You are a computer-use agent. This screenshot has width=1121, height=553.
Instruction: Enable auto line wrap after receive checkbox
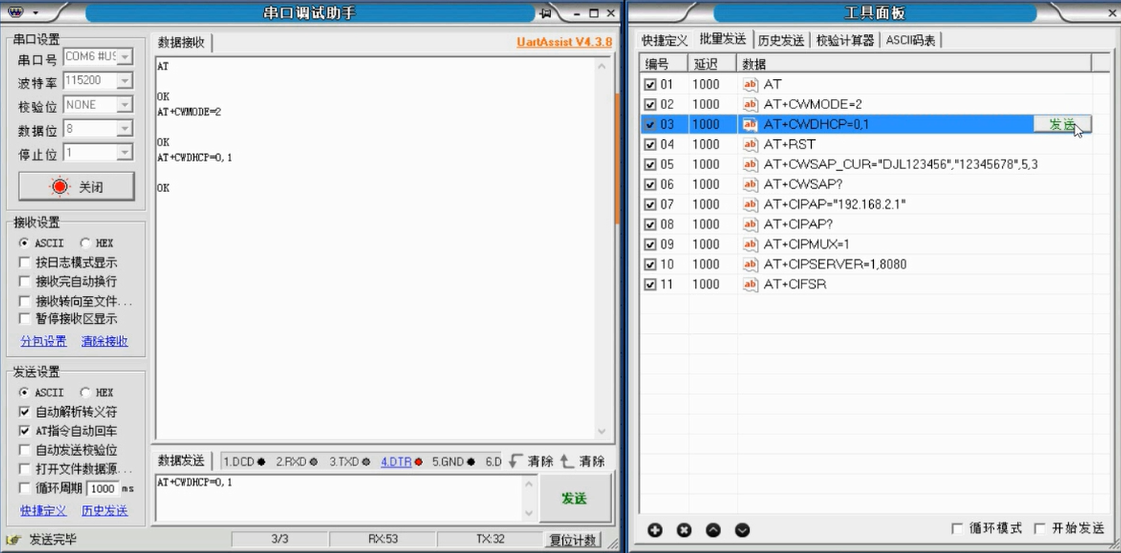[24, 282]
